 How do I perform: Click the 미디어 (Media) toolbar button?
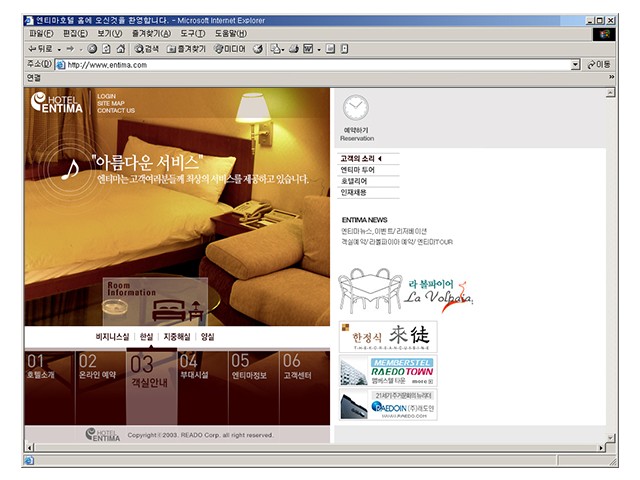point(231,48)
